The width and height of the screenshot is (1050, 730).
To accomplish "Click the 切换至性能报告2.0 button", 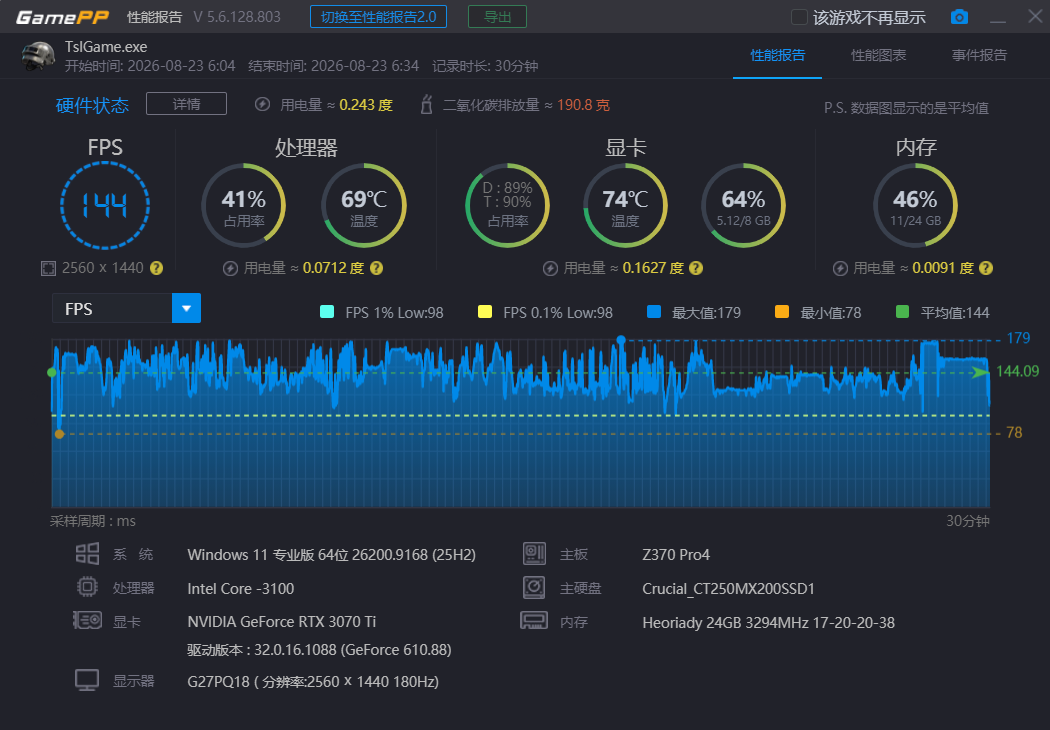I will (378, 17).
